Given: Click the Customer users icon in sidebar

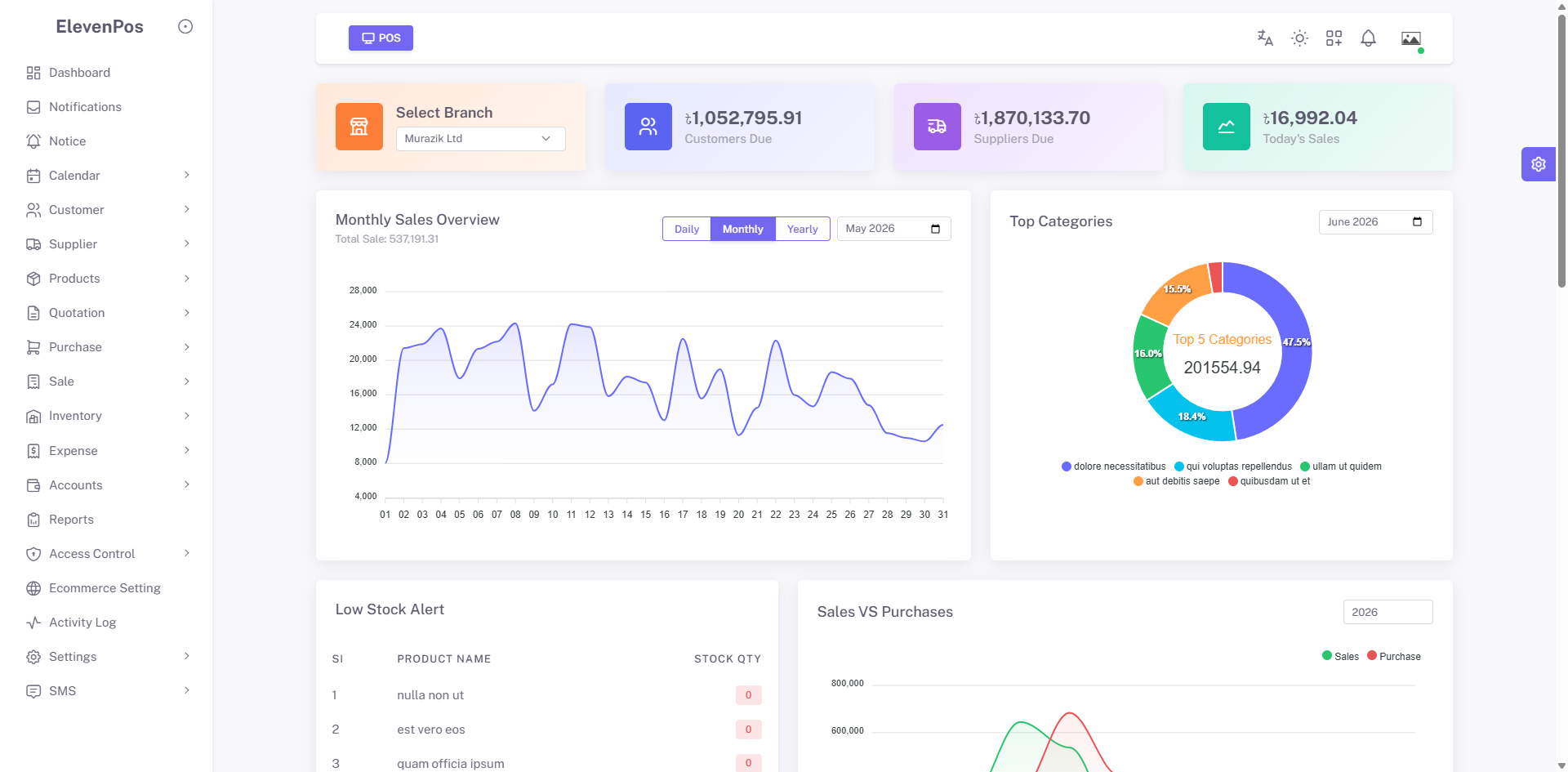Looking at the screenshot, I should point(33,210).
